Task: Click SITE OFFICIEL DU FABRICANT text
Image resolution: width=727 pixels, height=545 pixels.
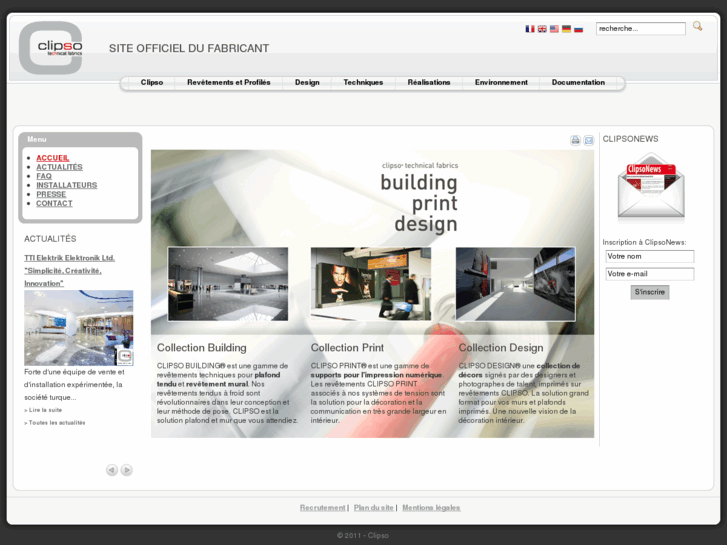Action: [189, 49]
